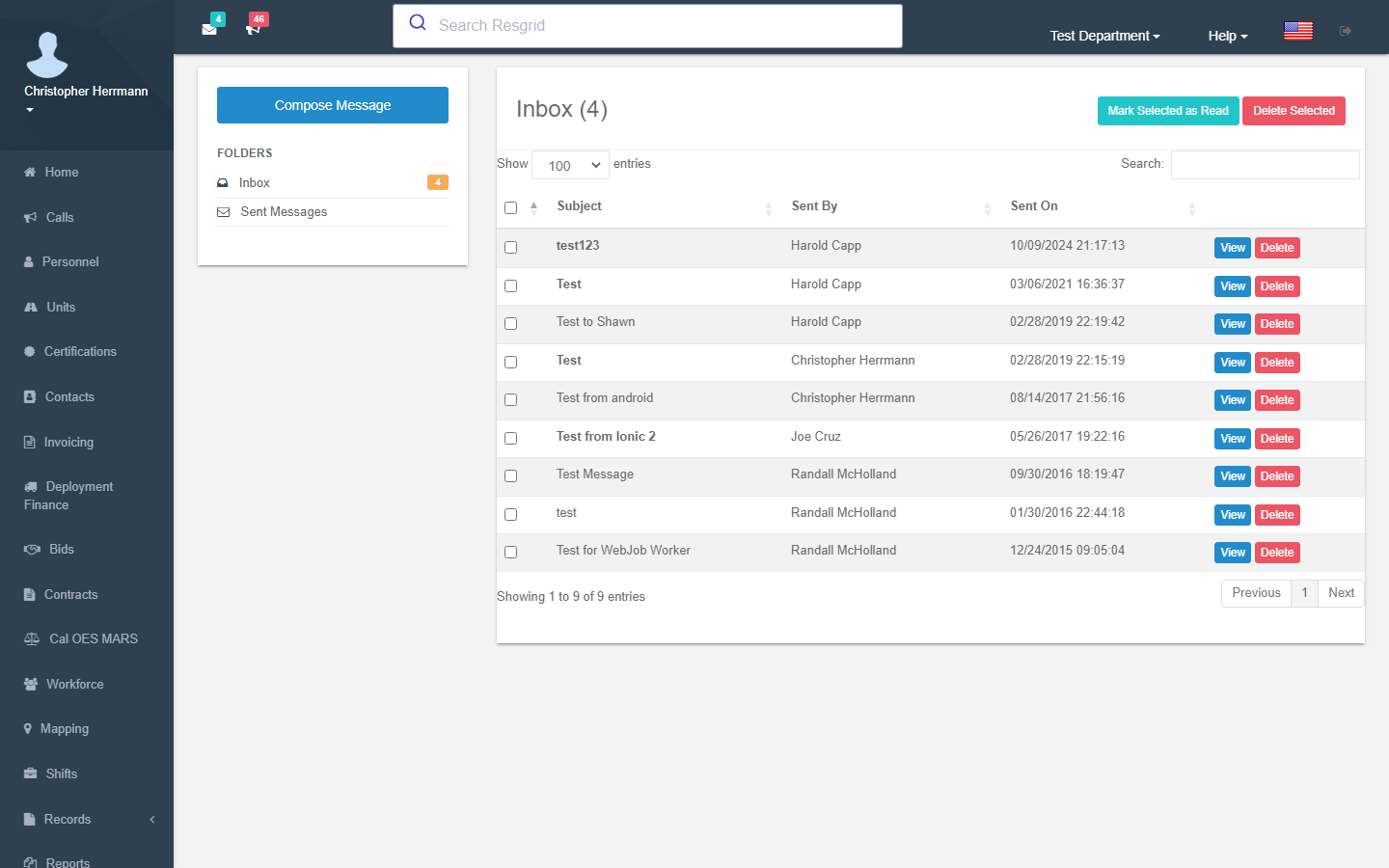Select the Test for WebJob Worker checkbox
The height and width of the screenshot is (868, 1389).
pyautogui.click(x=511, y=552)
